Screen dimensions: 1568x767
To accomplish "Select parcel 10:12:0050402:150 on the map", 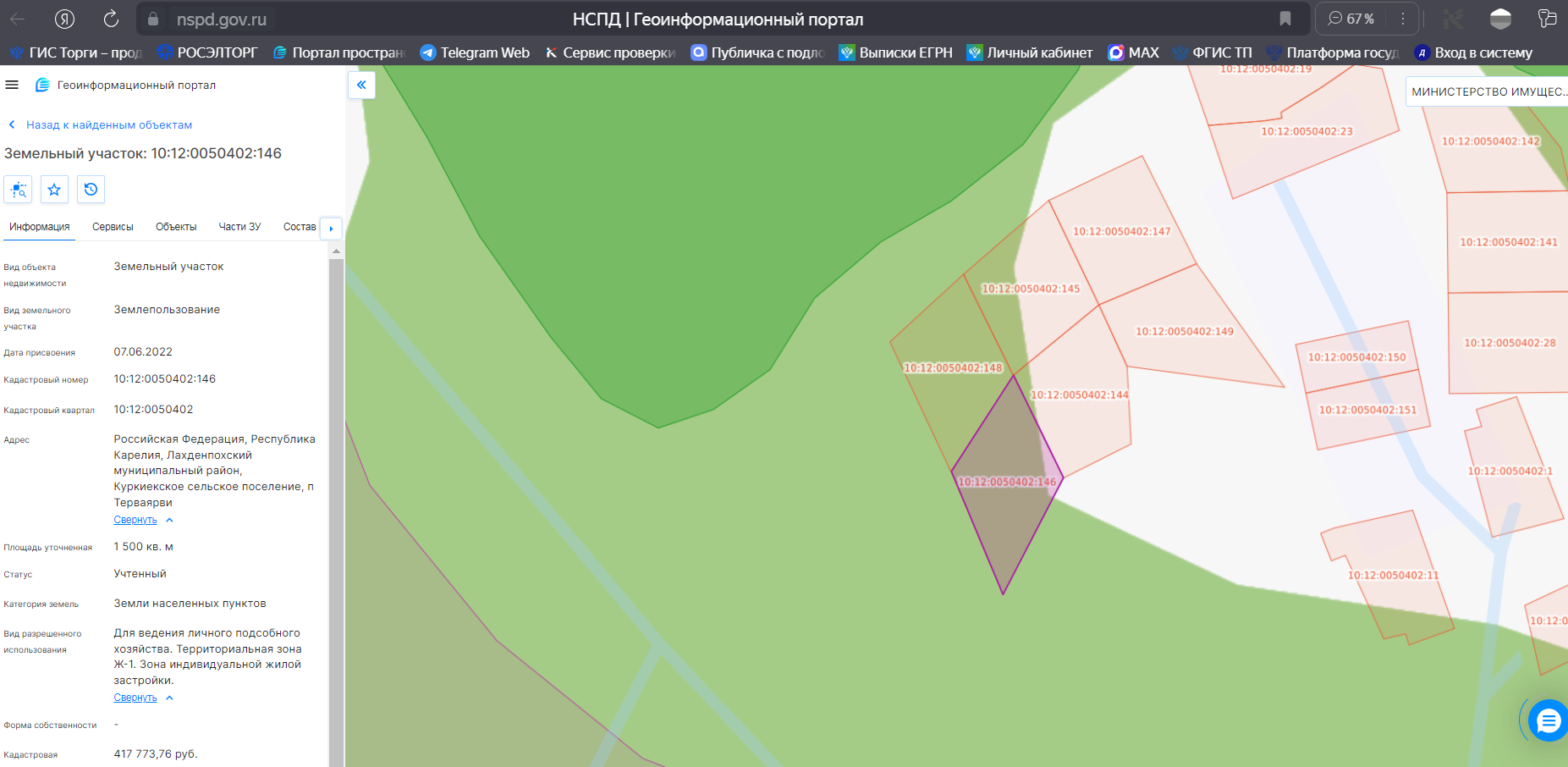I will coord(1356,357).
